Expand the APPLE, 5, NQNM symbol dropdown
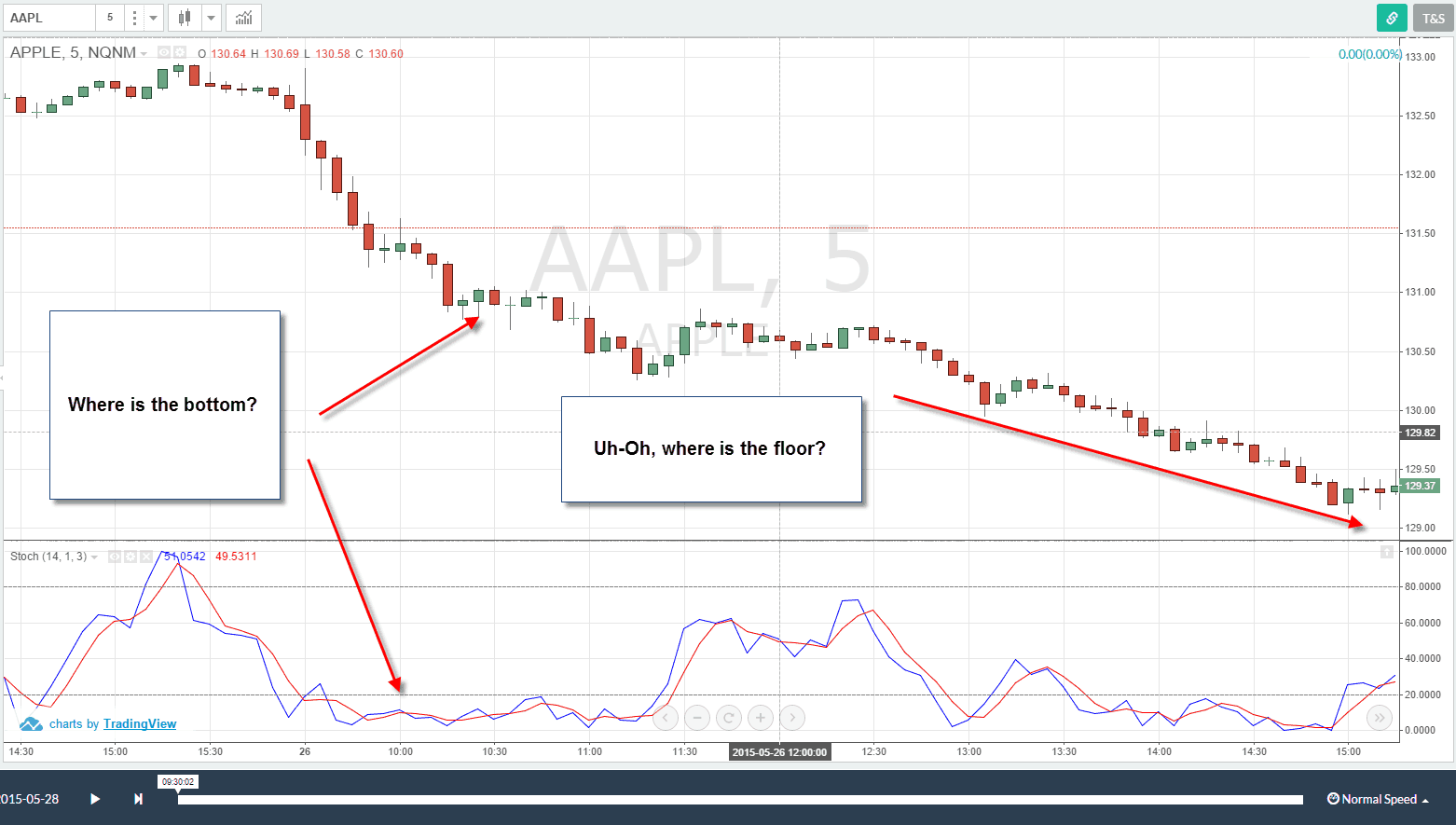This screenshot has height=825, width=1456. pos(144,52)
